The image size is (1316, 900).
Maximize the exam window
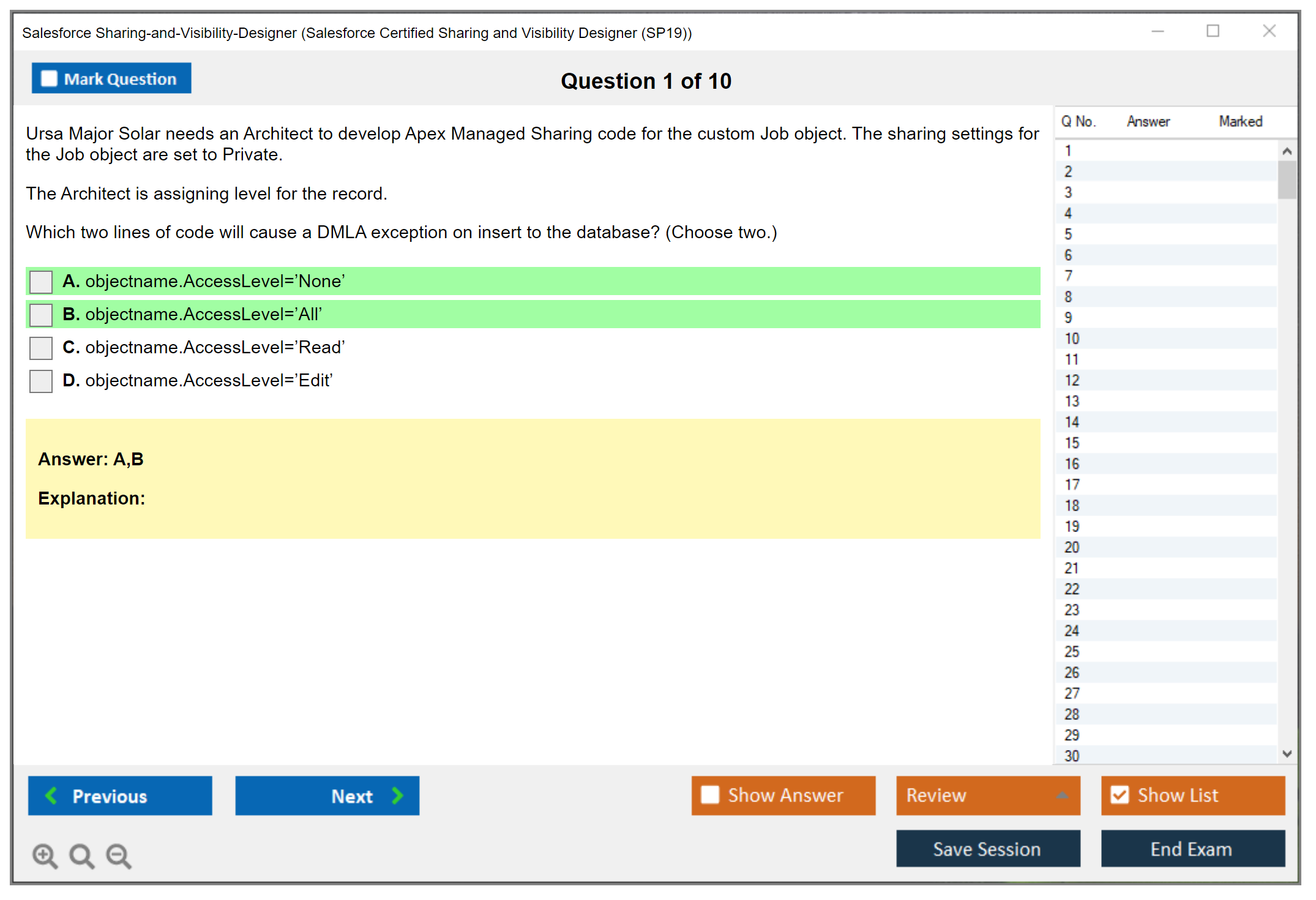click(1213, 31)
